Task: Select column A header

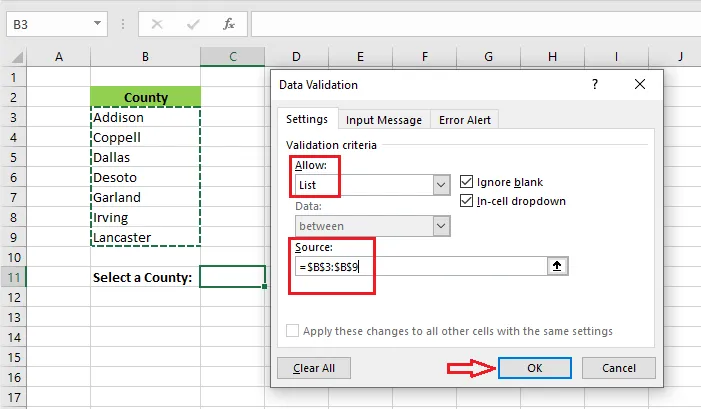Action: click(59, 57)
